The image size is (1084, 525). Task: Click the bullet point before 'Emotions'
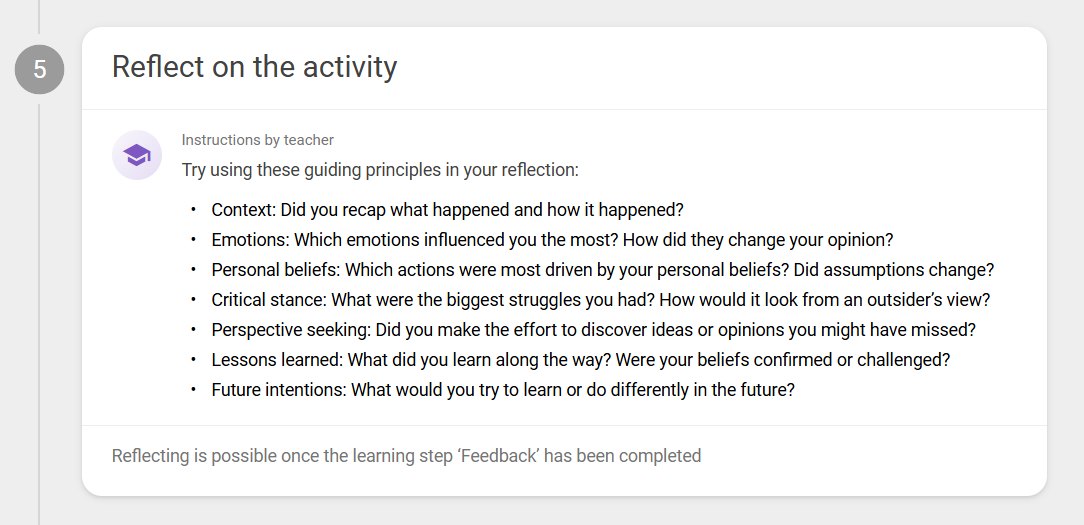tap(194, 239)
